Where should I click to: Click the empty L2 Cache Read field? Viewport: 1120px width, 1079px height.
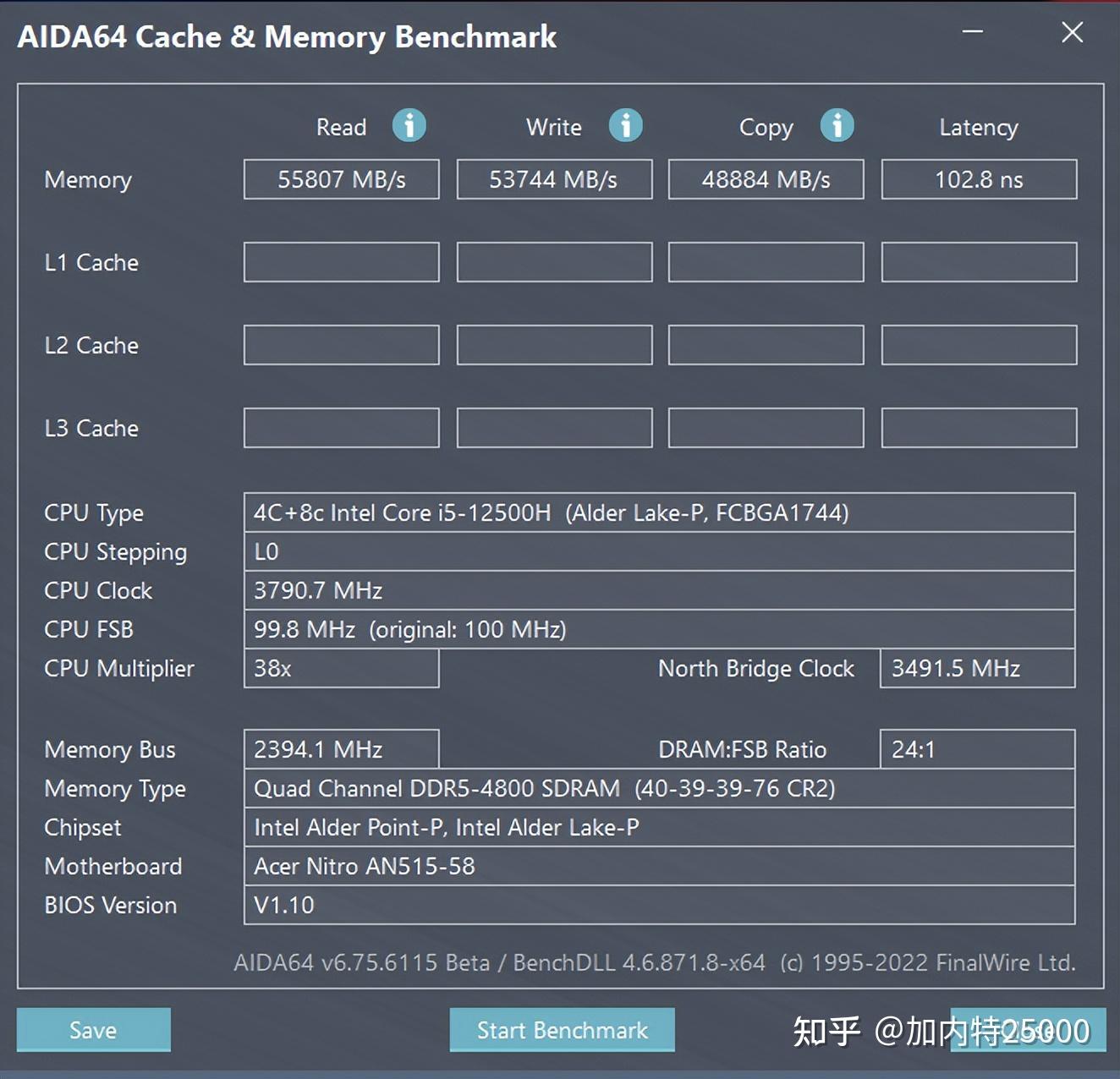342,345
